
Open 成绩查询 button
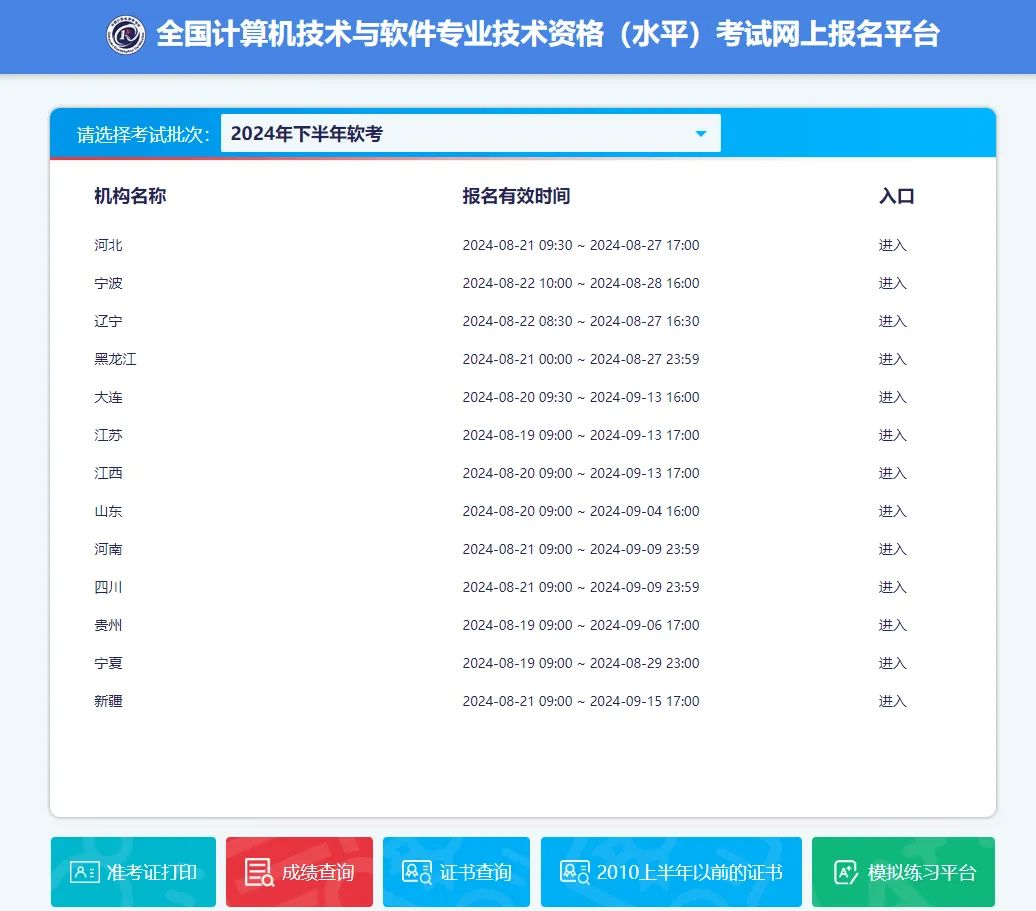coord(299,872)
